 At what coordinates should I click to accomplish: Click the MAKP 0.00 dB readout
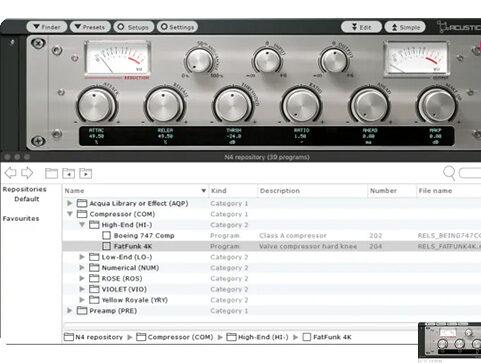point(435,136)
